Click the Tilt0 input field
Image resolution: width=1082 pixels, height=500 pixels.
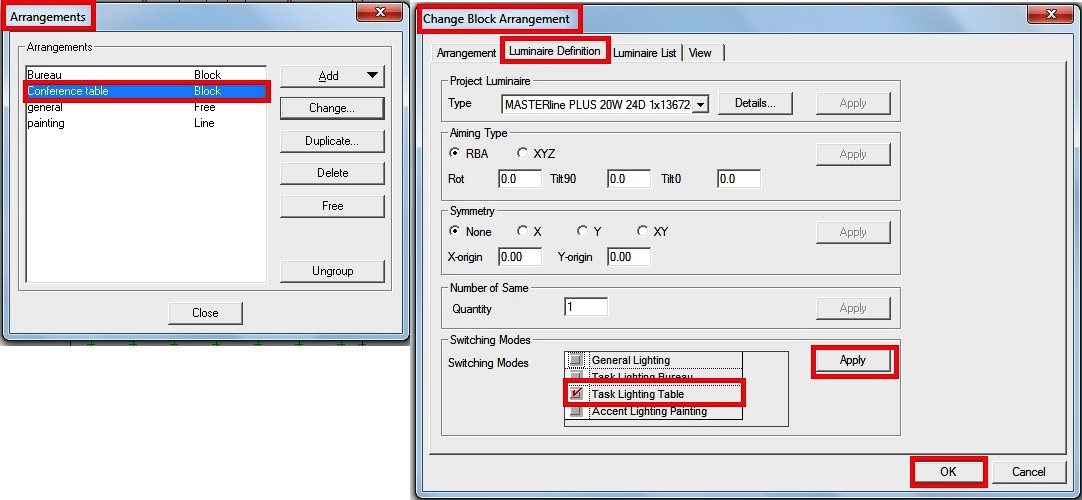pos(738,179)
